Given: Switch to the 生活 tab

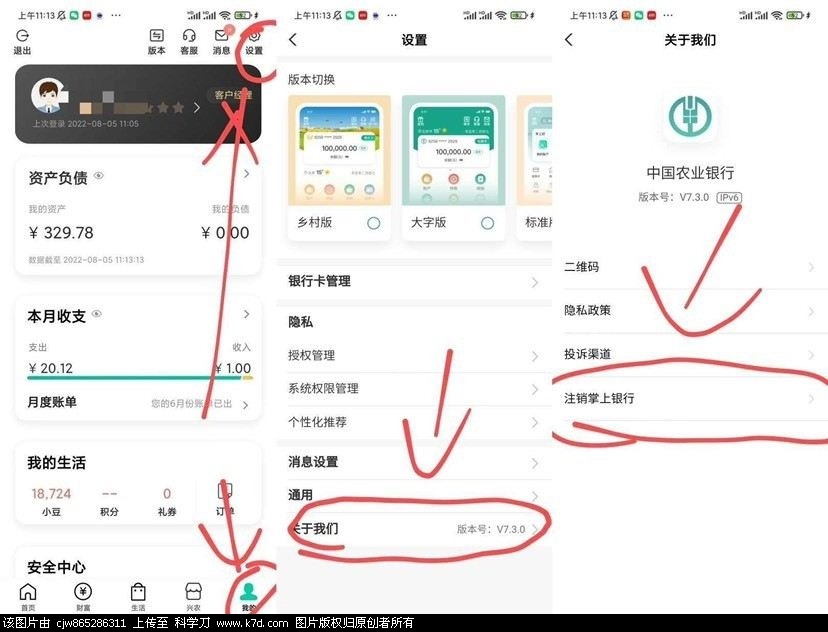Looking at the screenshot, I should [138, 597].
